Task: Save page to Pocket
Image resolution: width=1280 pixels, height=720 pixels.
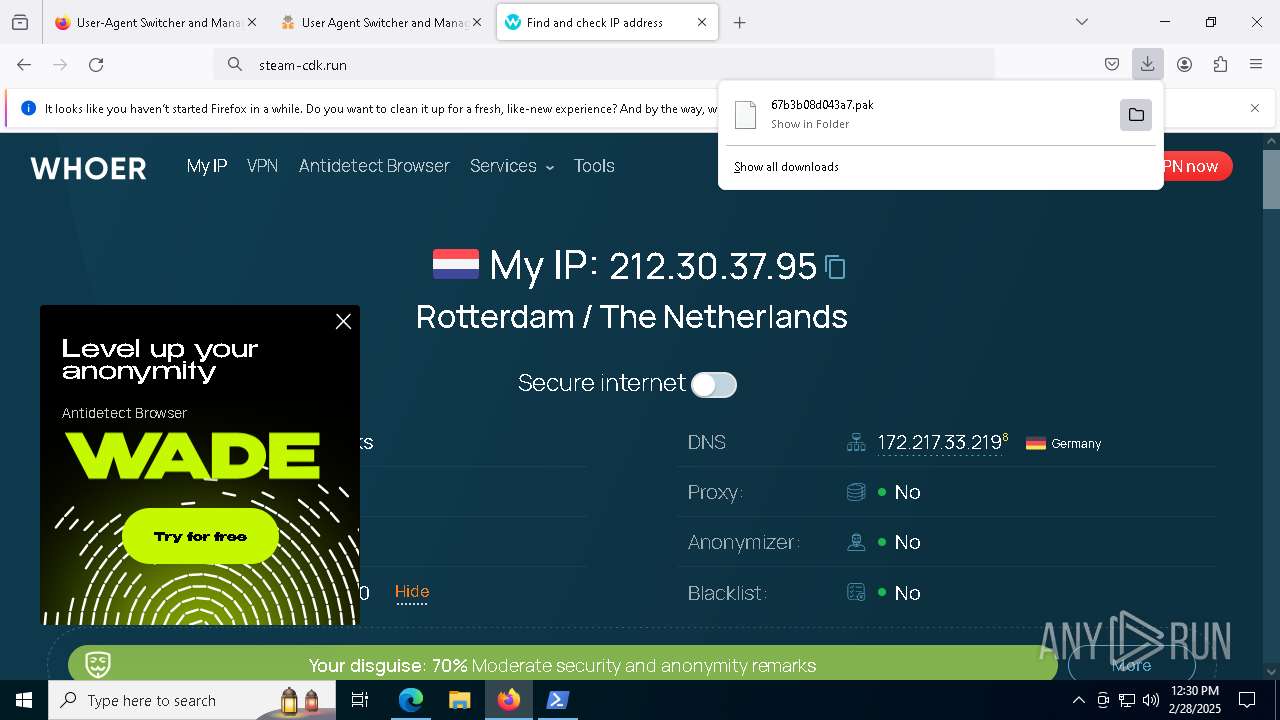Action: pos(1112,64)
